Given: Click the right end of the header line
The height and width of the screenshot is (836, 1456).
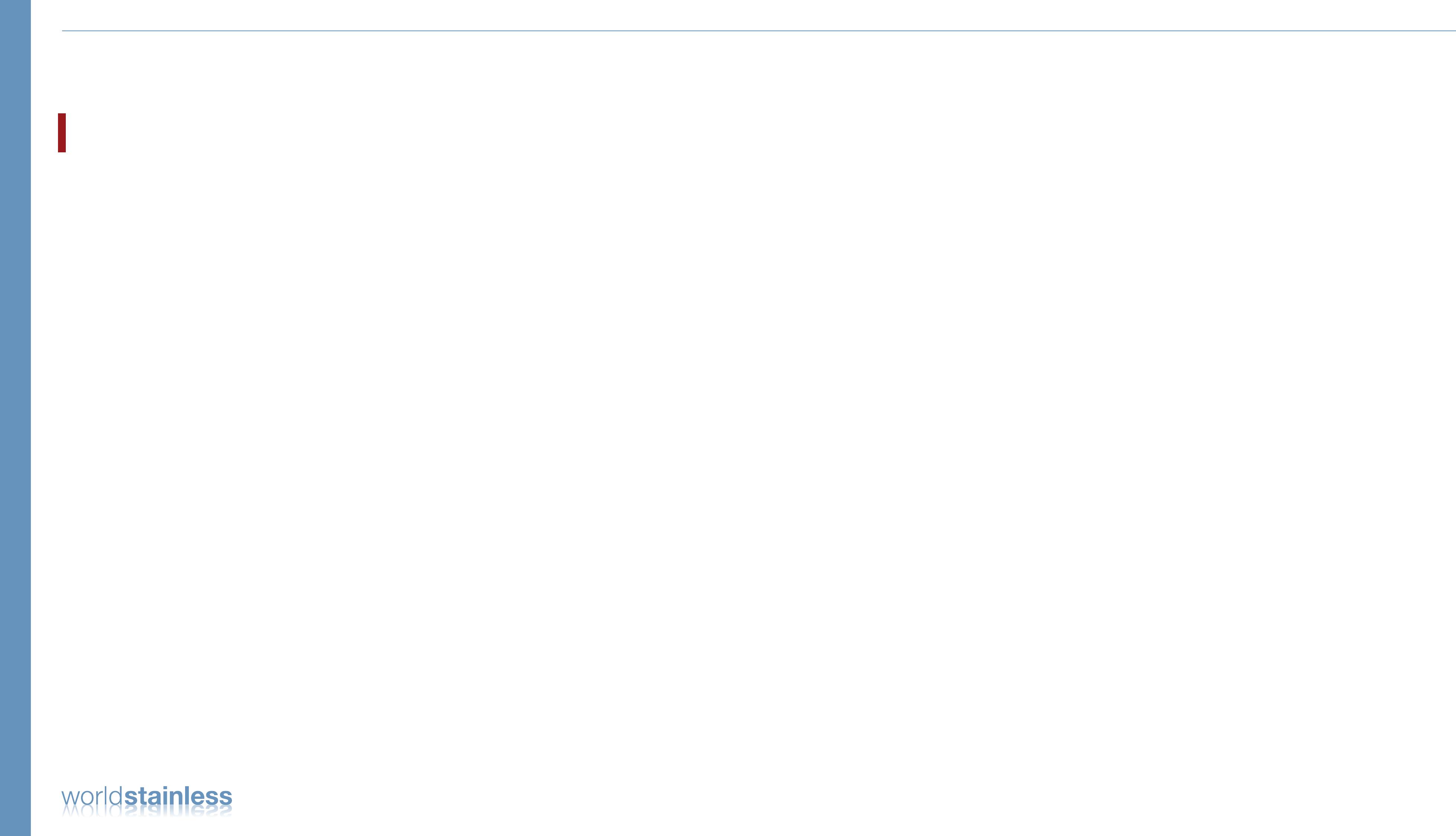Looking at the screenshot, I should point(1453,30).
